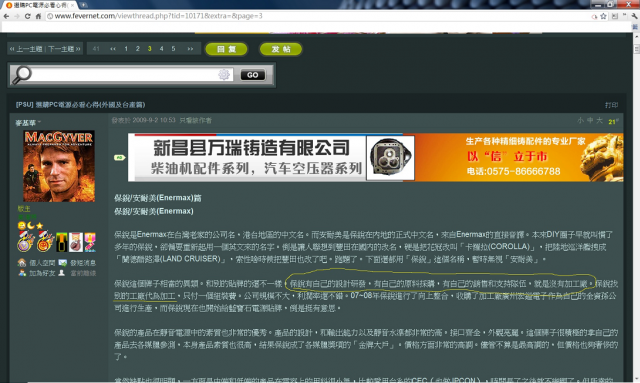The height and width of the screenshot is (383, 640).
Task: Open new browser tab button
Action: click(x=83, y=5)
